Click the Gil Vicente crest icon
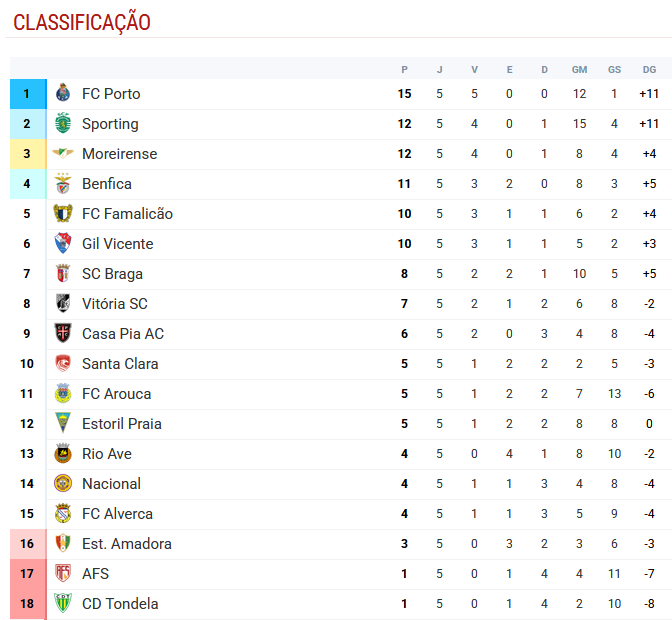Viewport: 672px width, 620px height. coord(63,244)
